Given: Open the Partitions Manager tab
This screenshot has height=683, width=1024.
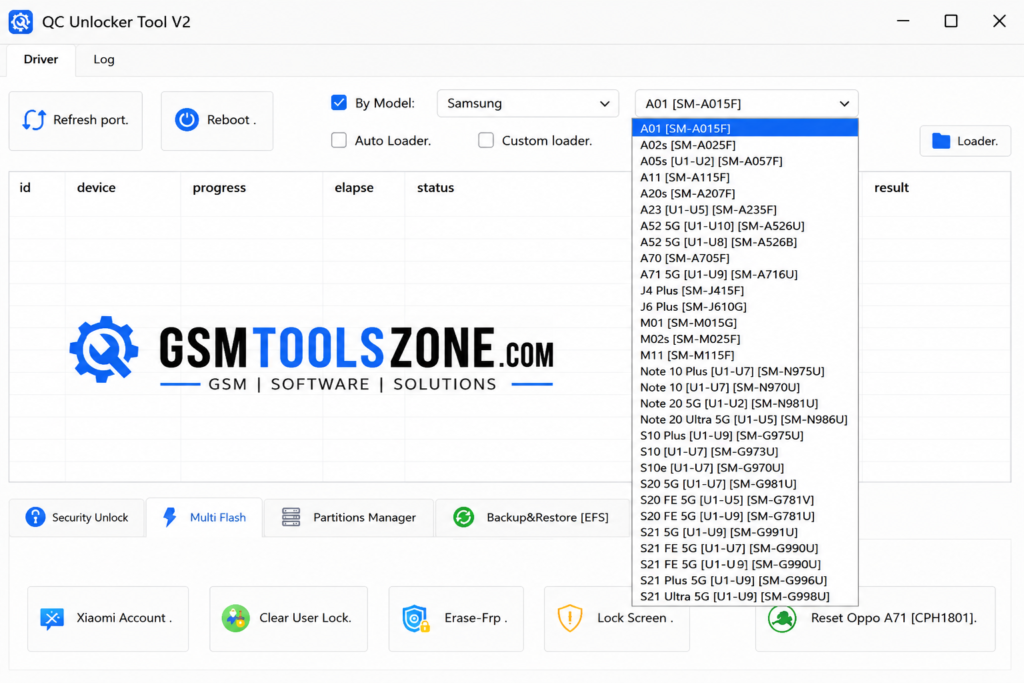Looking at the screenshot, I should [x=349, y=517].
